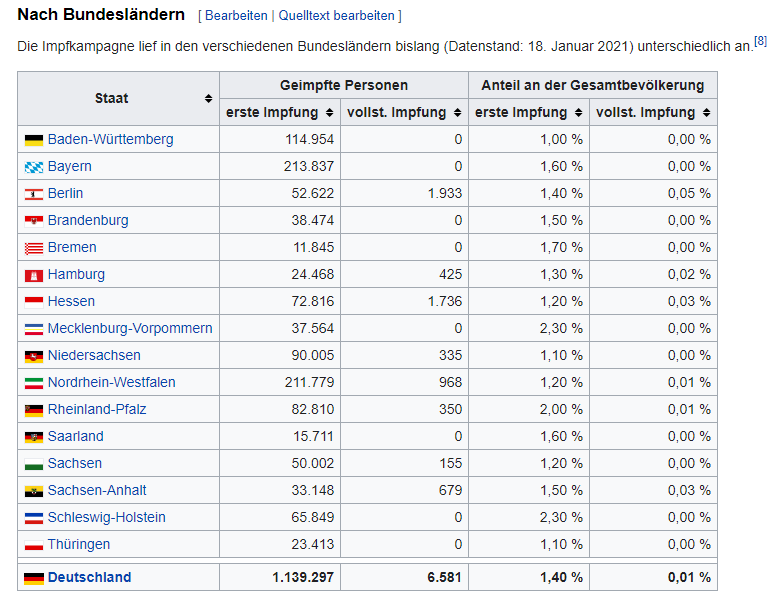The image size is (783, 606).
Task: Click the Mecklenburg-Vorpommern flag icon
Action: pos(34,329)
